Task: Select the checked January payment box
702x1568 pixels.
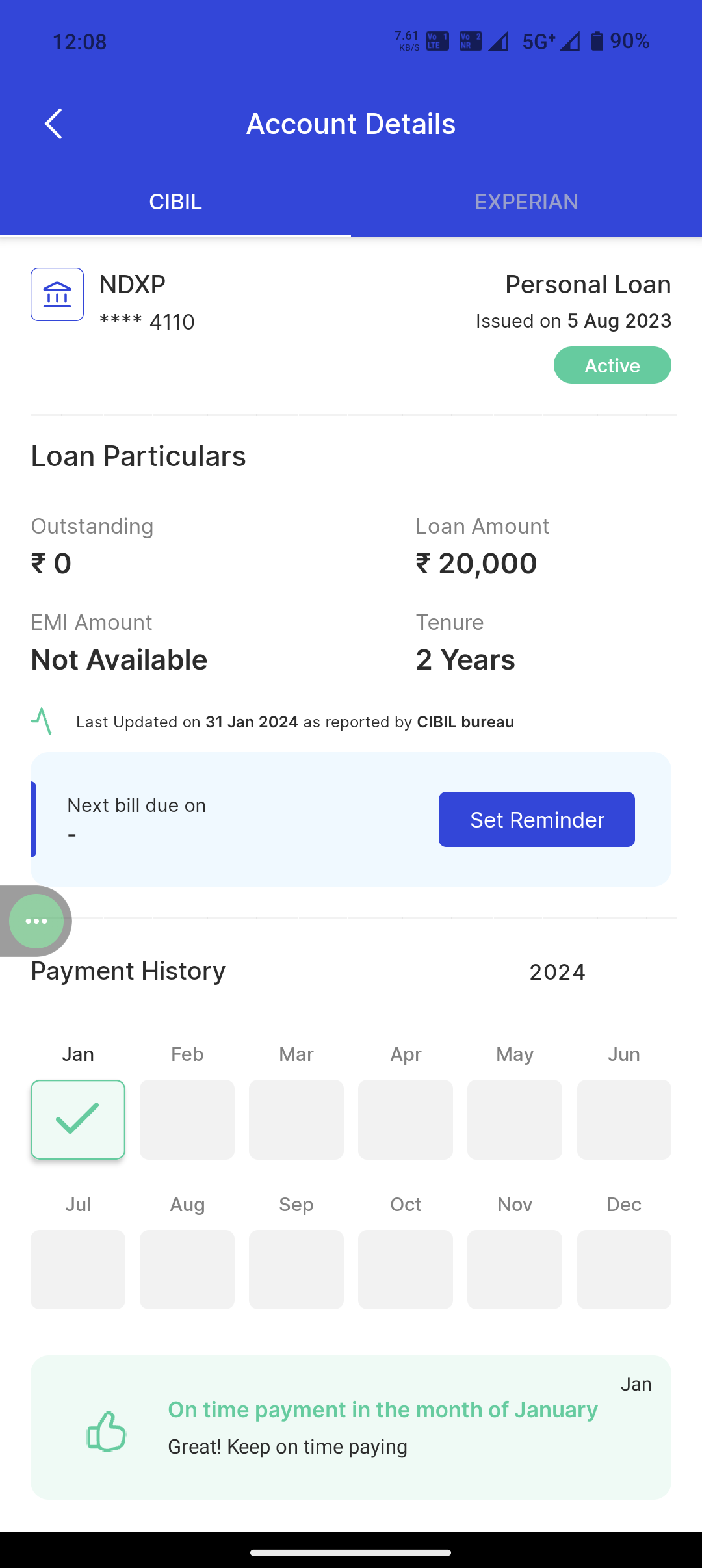Action: [78, 1119]
